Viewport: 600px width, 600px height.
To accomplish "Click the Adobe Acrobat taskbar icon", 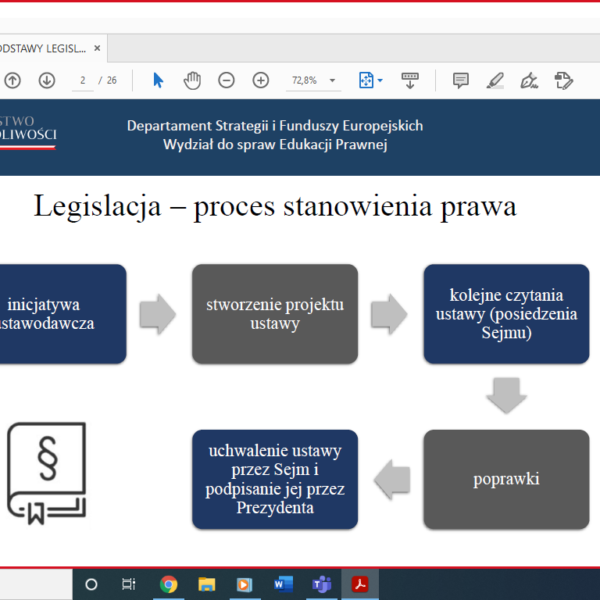I will pyautogui.click(x=360, y=584).
